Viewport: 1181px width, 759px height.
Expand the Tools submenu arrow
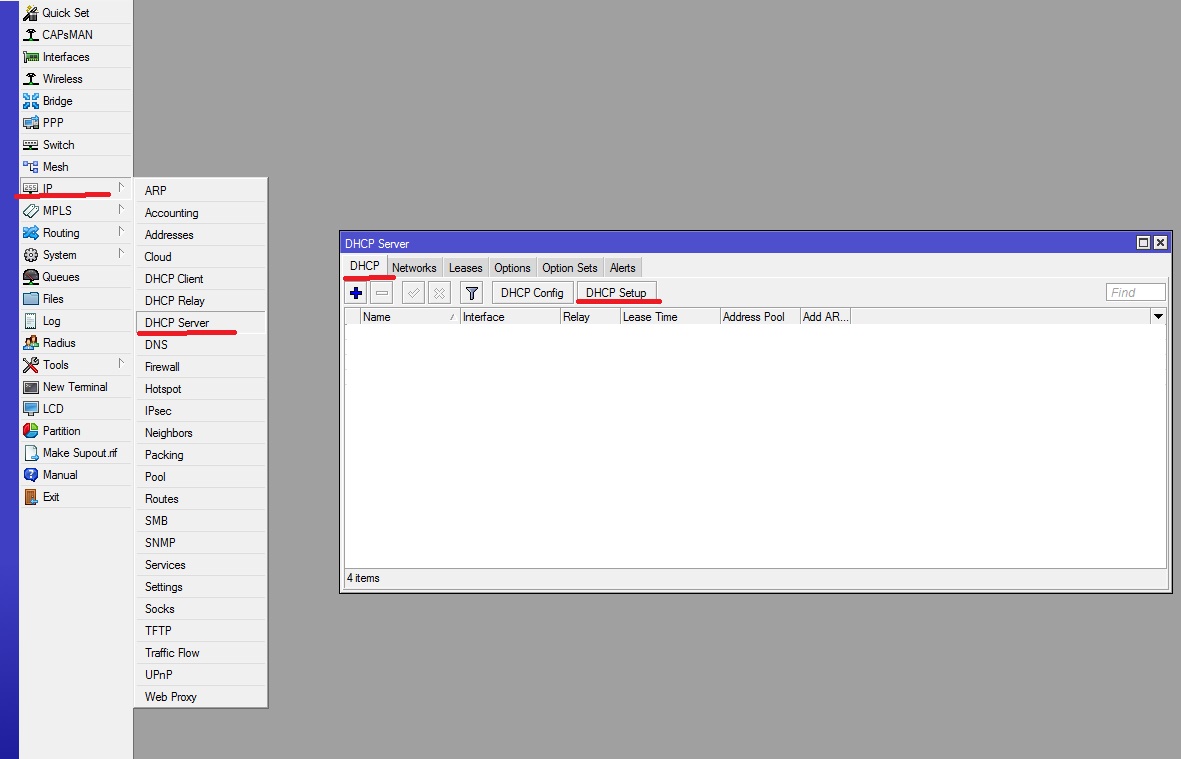pyautogui.click(x=121, y=364)
